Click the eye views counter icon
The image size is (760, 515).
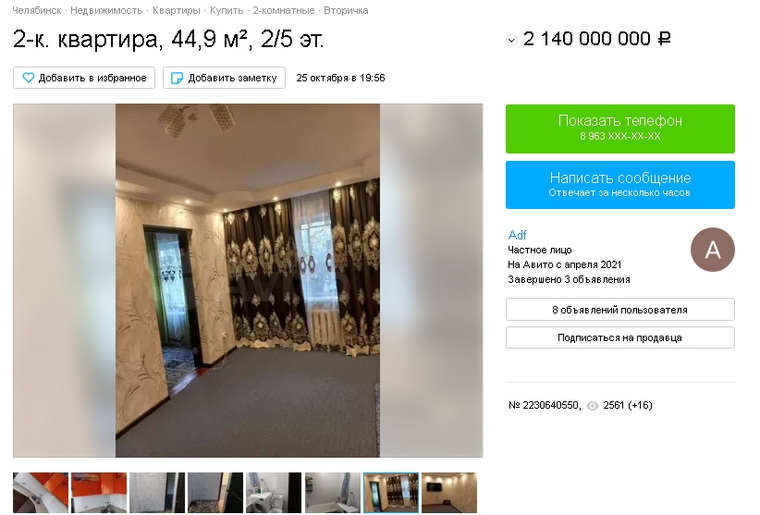point(592,406)
